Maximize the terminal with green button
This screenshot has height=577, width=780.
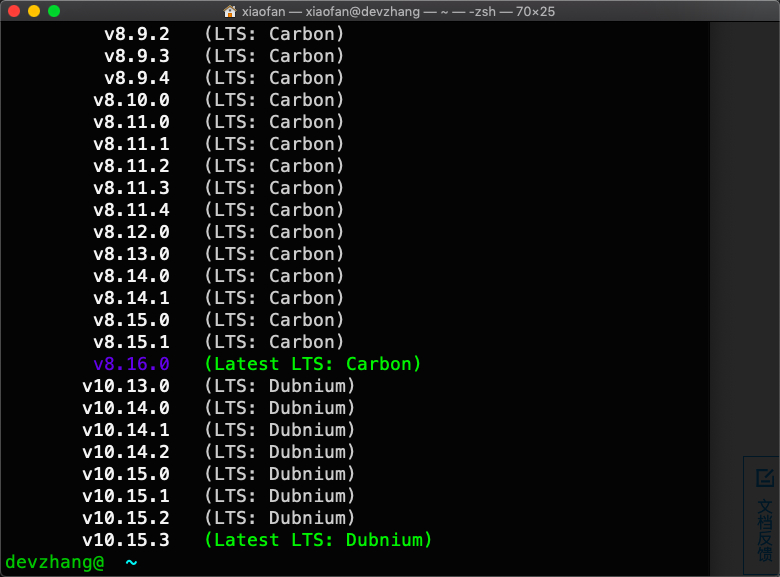(54, 11)
